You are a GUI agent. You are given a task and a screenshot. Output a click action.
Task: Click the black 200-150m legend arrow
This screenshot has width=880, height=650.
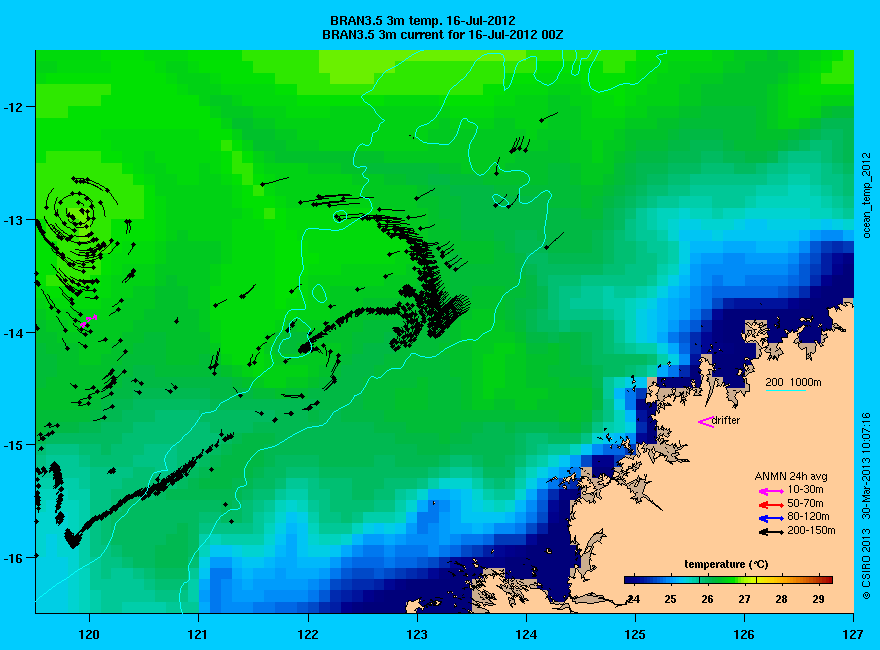[771, 532]
